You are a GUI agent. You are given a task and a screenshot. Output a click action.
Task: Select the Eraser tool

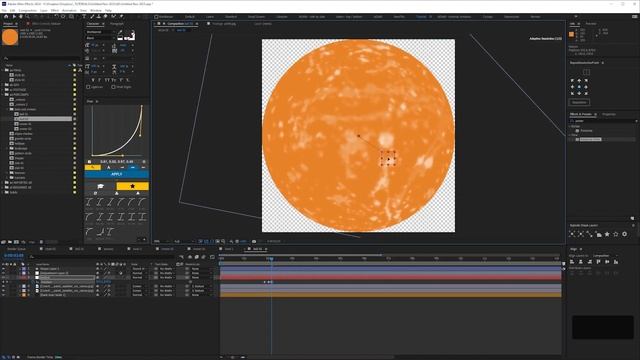tap(105, 17)
